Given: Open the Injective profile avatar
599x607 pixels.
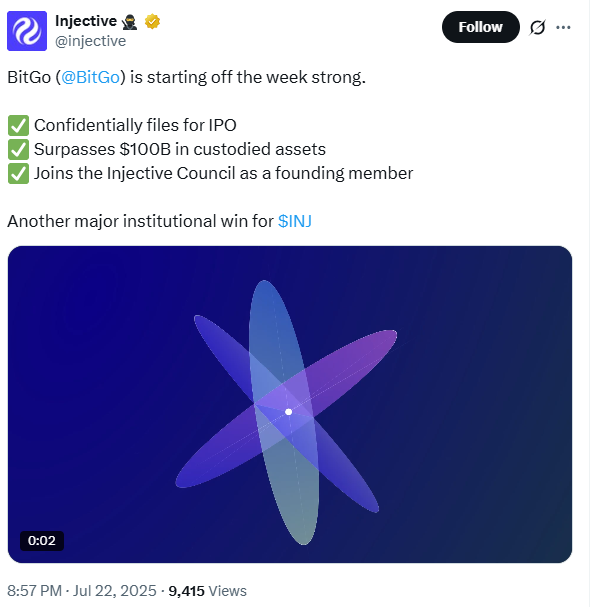Looking at the screenshot, I should coord(27,31).
